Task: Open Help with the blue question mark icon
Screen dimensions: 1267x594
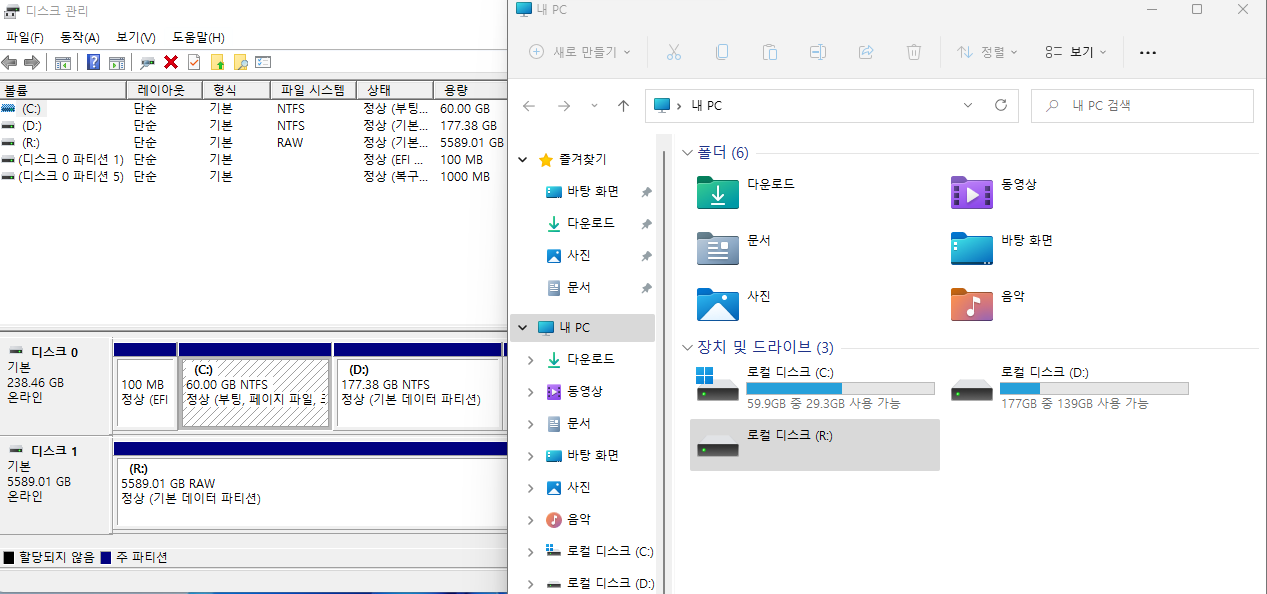Action: tap(93, 62)
